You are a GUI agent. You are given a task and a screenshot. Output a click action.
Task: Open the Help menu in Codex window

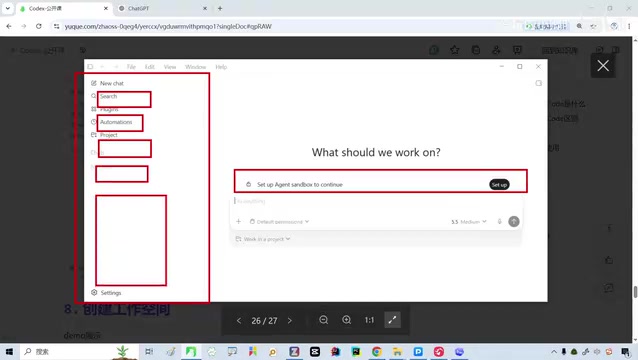coord(221,67)
